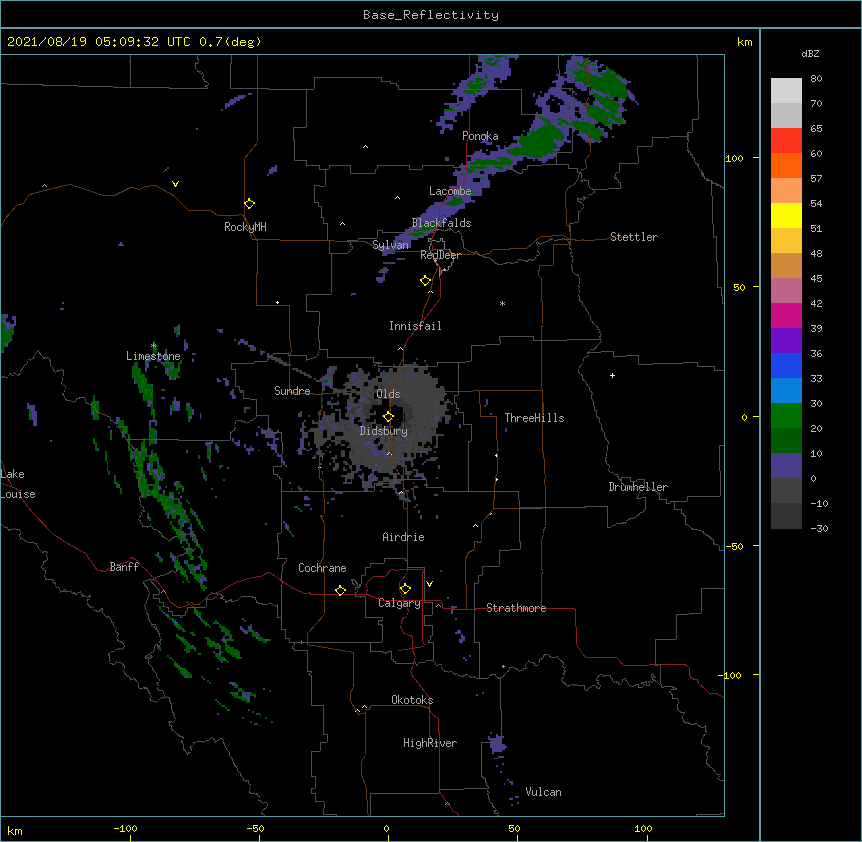
Task: Select the 65 dBZ red color swatch
Action: [x=786, y=141]
